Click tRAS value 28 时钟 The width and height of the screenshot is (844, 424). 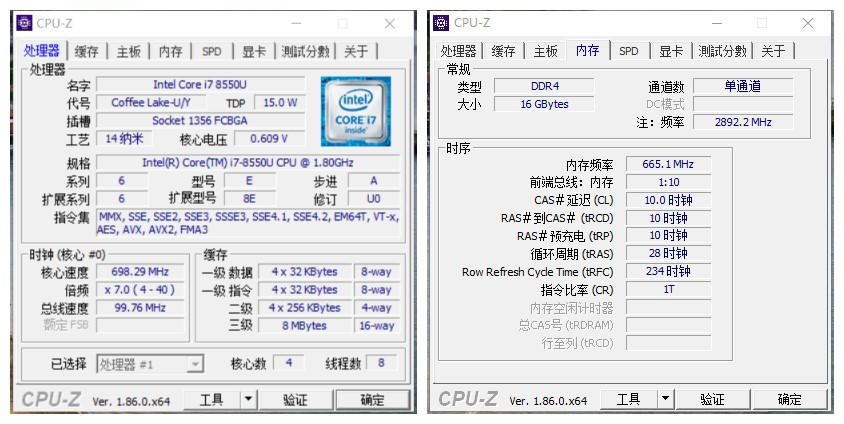click(668, 253)
